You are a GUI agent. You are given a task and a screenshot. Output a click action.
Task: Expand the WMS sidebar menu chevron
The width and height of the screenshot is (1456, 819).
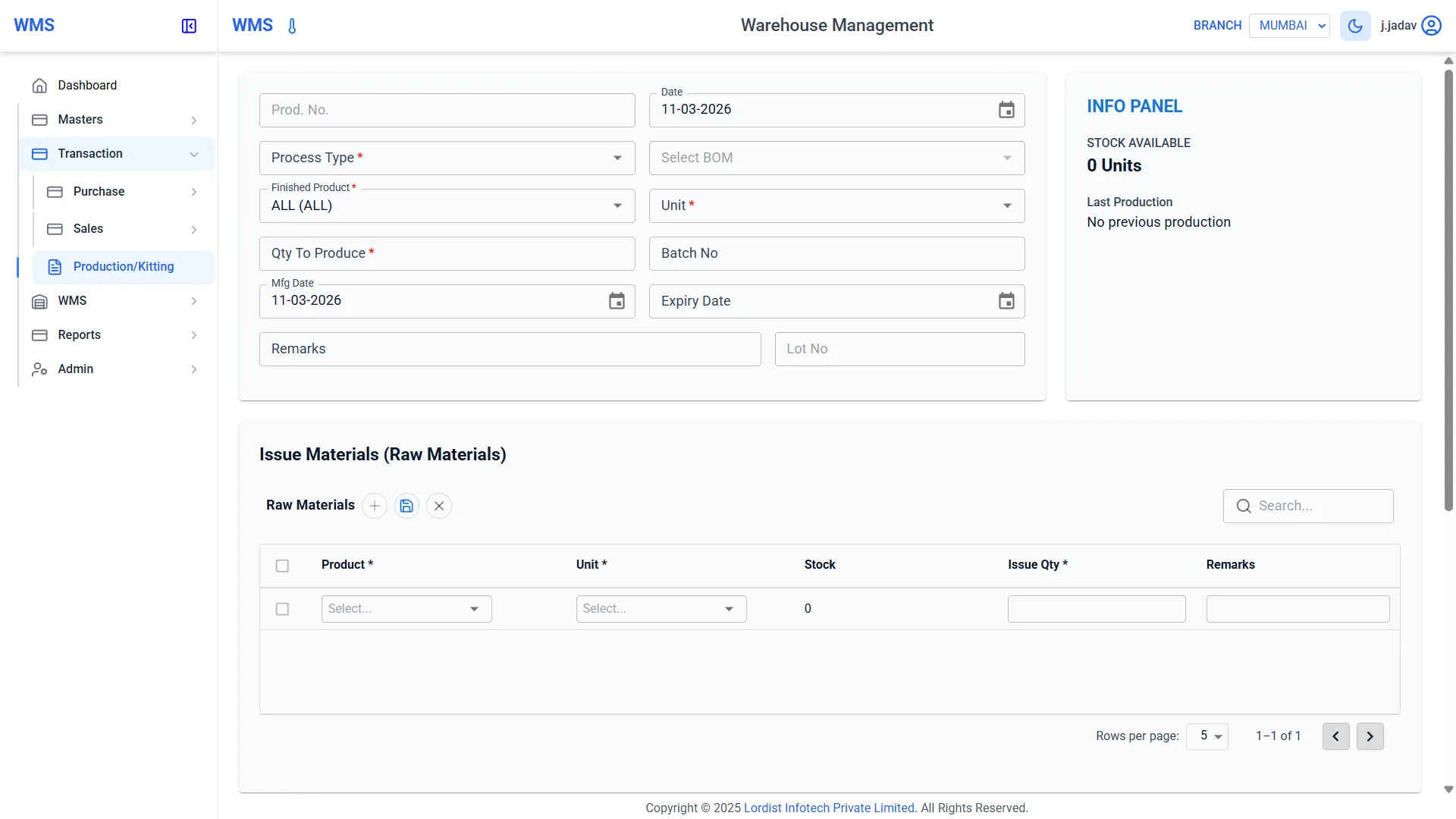click(194, 302)
